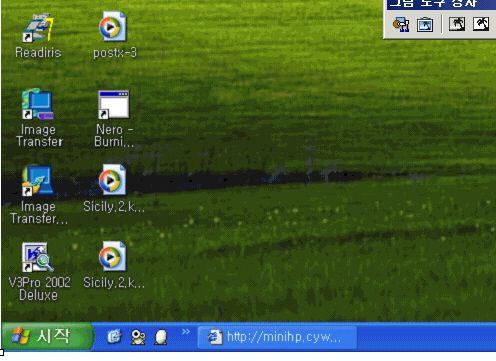Expand hidden Quick Launch items with » chevron
Viewport: 496px width, 361px height.
[x=186, y=332]
